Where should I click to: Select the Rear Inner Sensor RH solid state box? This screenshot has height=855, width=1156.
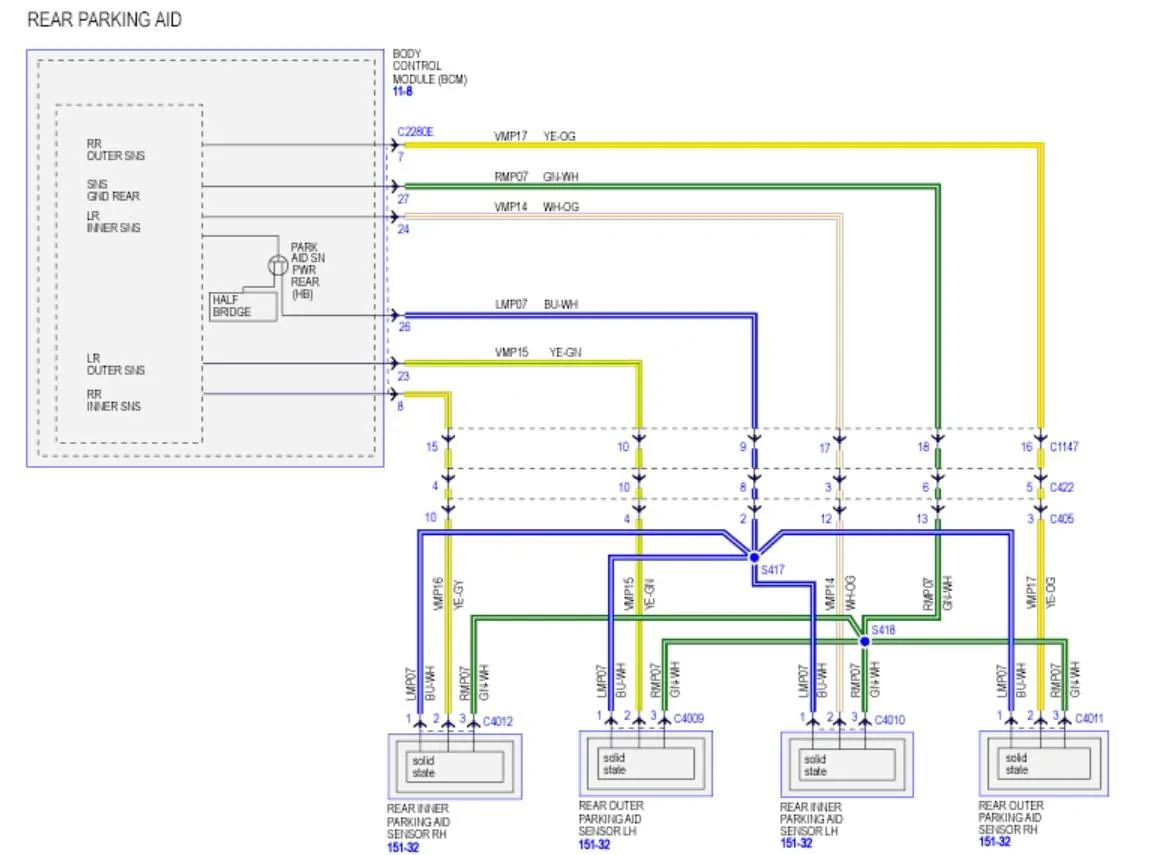455,767
